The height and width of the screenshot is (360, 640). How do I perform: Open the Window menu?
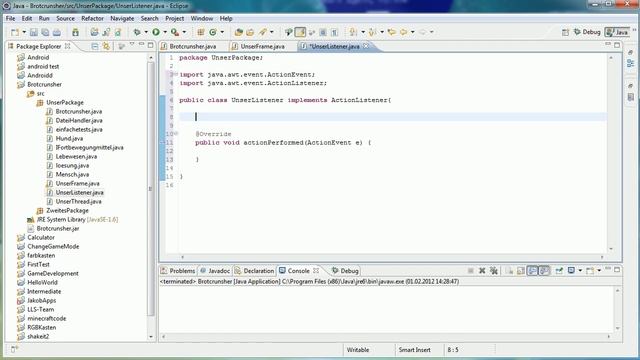(x=202, y=18)
